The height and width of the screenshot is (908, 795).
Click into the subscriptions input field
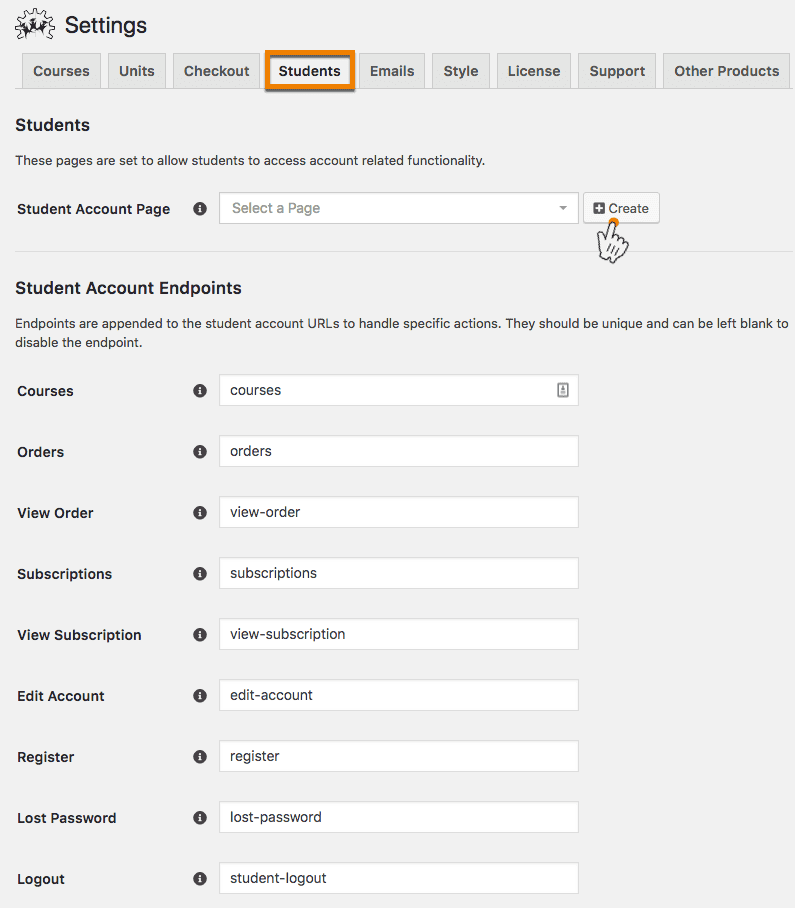point(399,573)
